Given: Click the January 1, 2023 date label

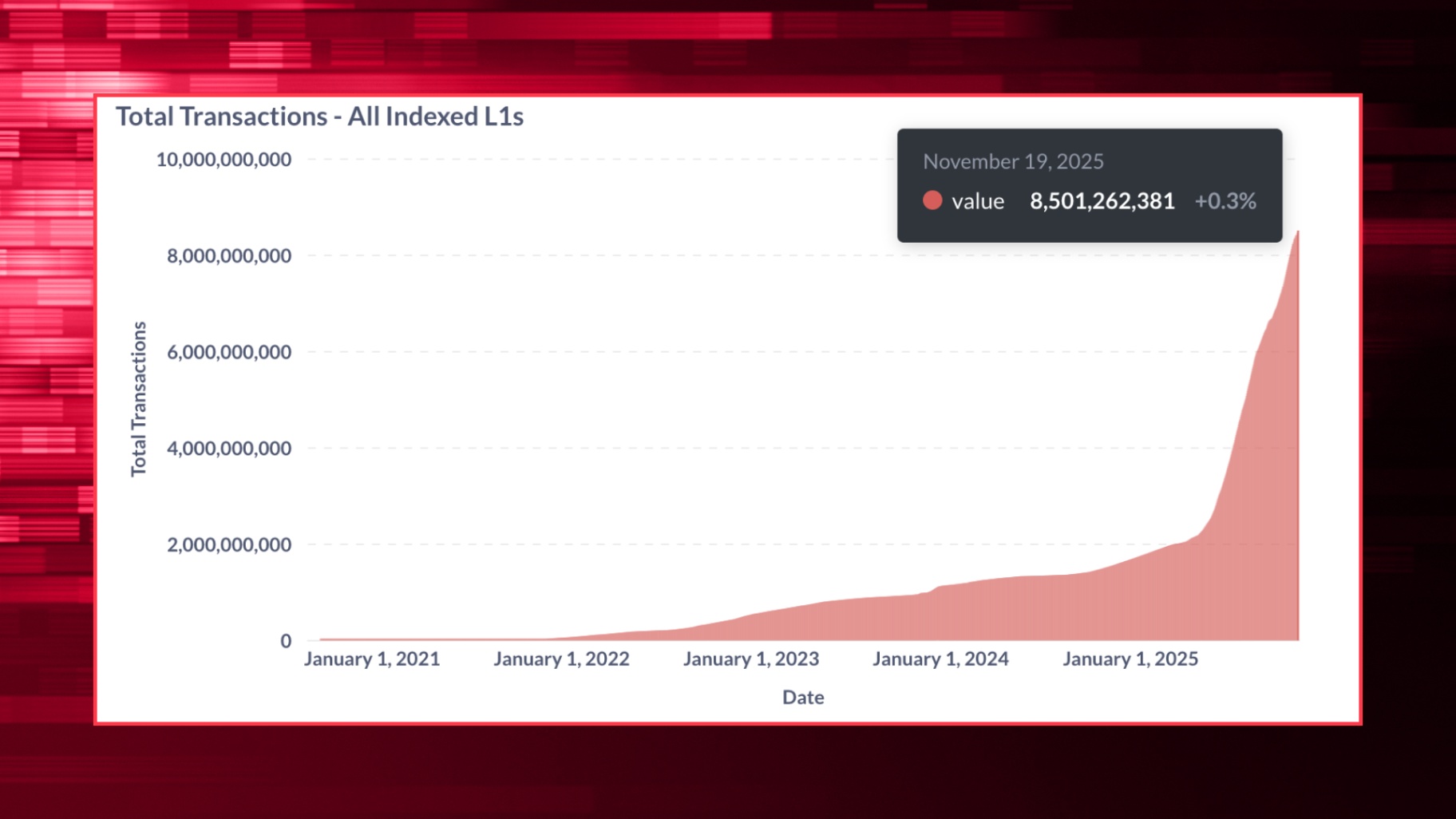Looking at the screenshot, I should pos(751,659).
